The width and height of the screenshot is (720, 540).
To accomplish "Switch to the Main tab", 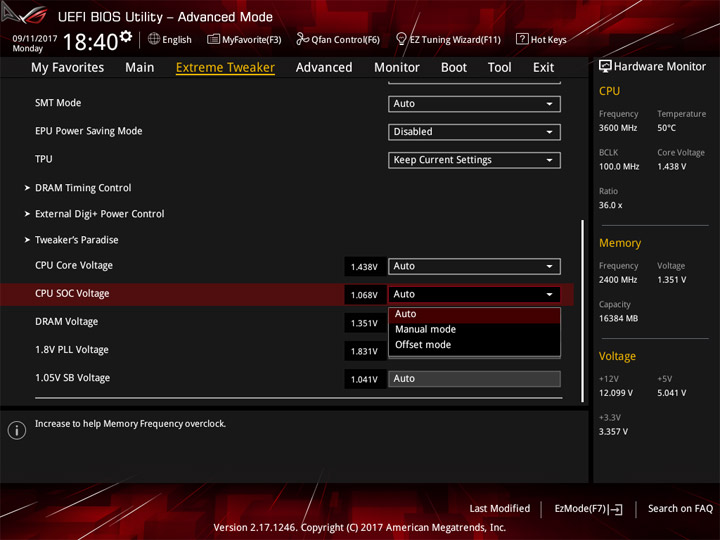I will coord(140,68).
